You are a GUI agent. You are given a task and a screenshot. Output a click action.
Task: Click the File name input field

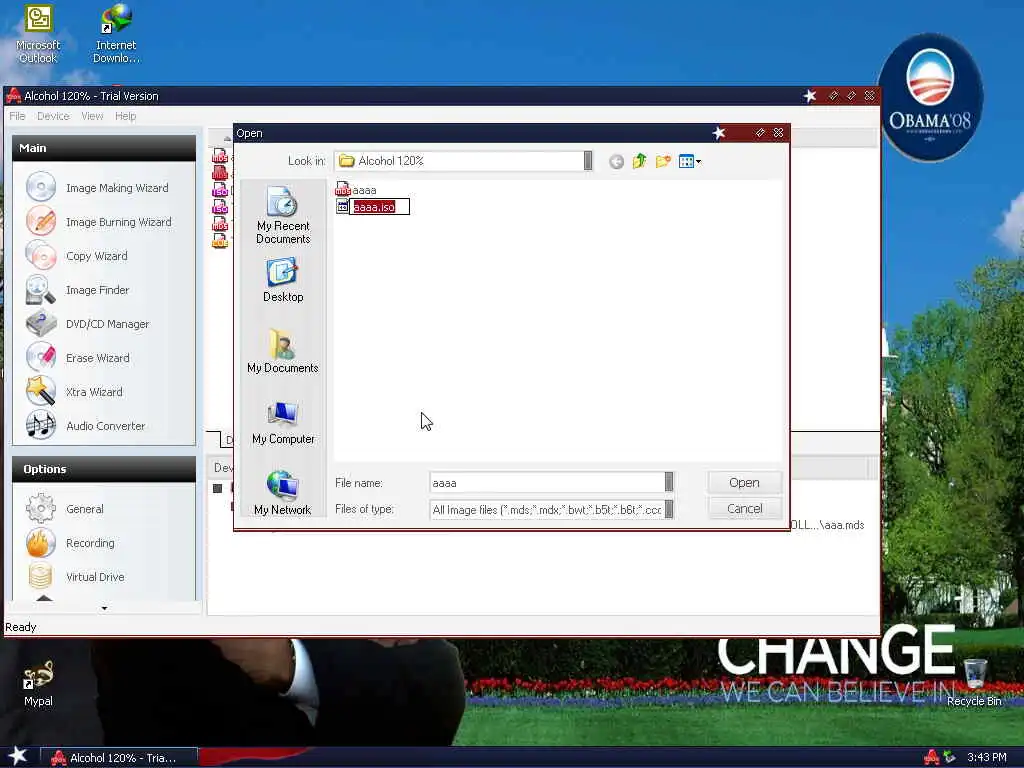pyautogui.click(x=547, y=483)
